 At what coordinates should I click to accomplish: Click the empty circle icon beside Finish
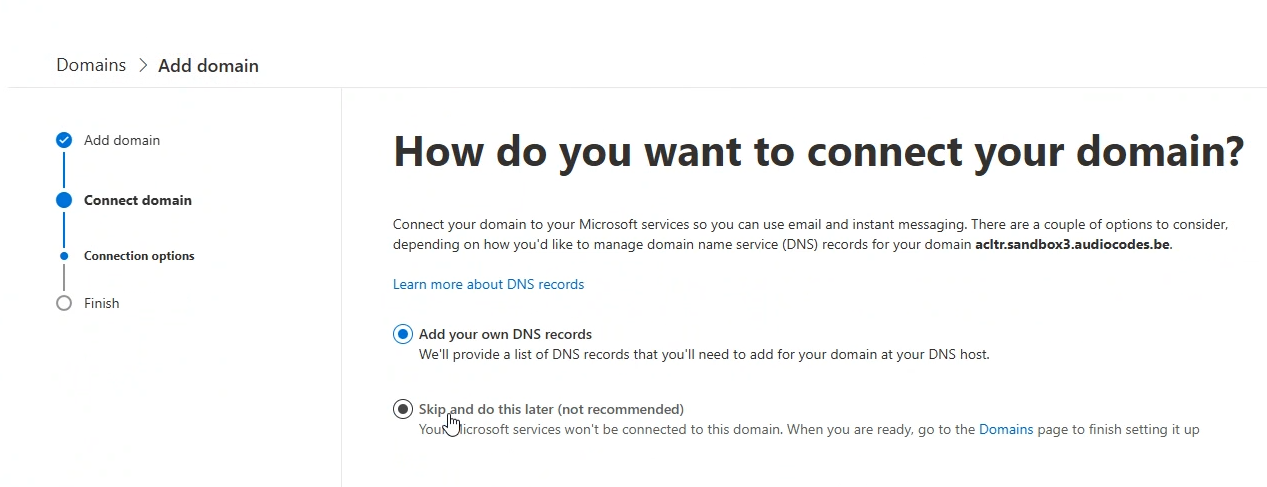point(64,303)
